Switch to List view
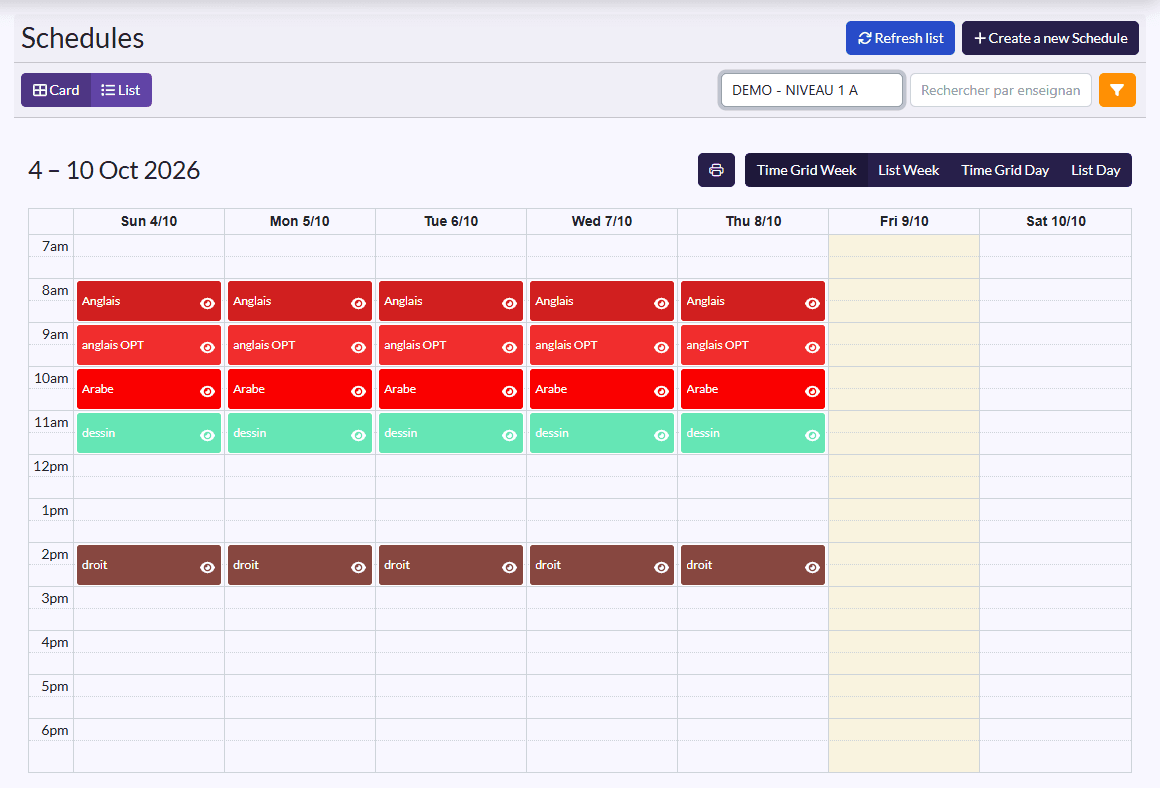 (x=121, y=90)
